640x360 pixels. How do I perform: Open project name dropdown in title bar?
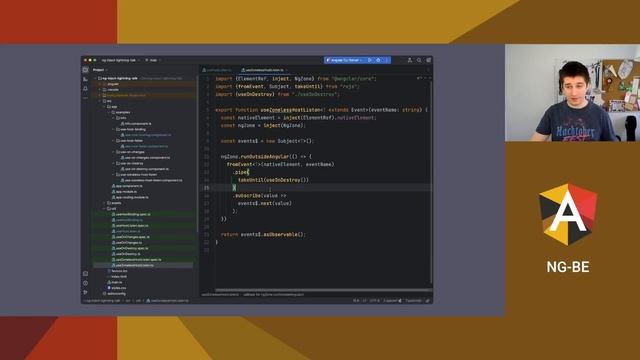[x=120, y=60]
